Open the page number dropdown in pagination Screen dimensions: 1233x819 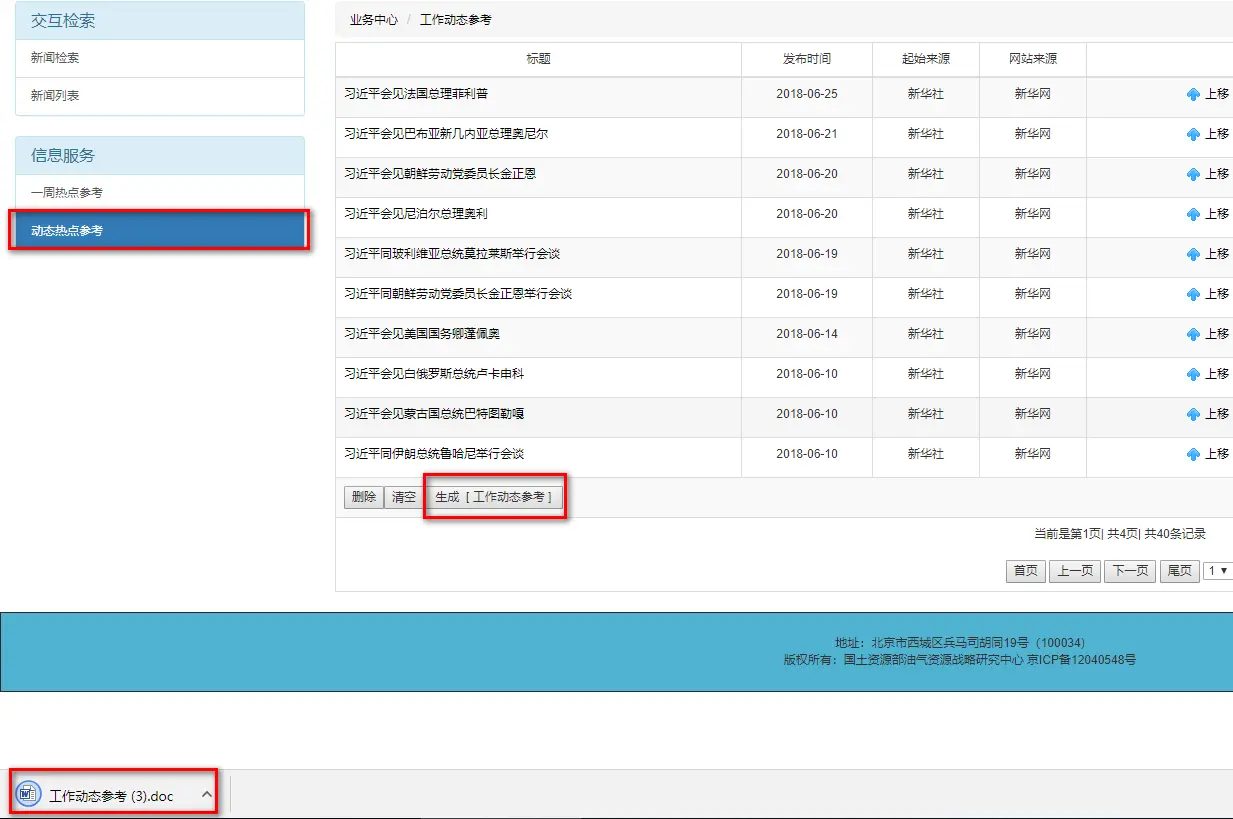coord(1218,571)
